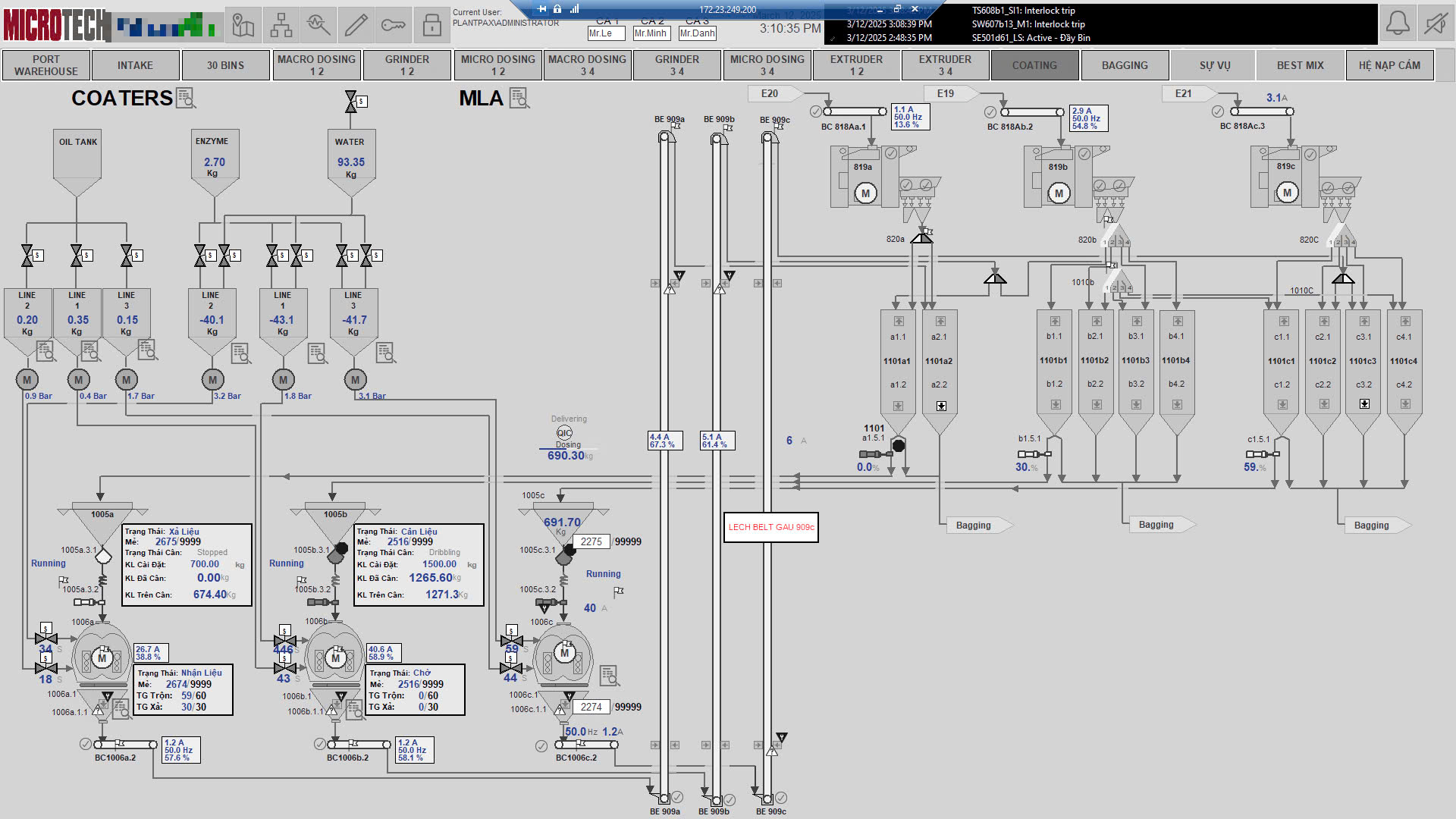Image resolution: width=1456 pixels, height=819 pixels.
Task: Click the up arrow in bin a1.1
Action: pyautogui.click(x=899, y=322)
